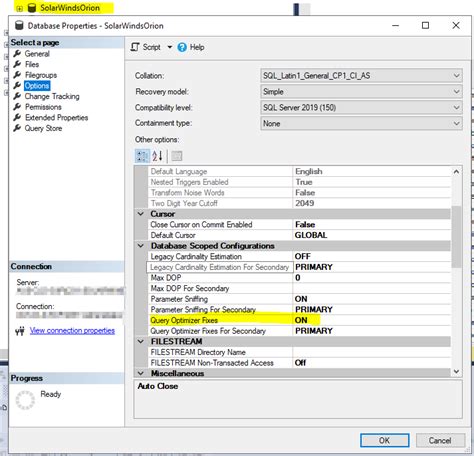Click the OK button
The height and width of the screenshot is (456, 474).
(384, 440)
